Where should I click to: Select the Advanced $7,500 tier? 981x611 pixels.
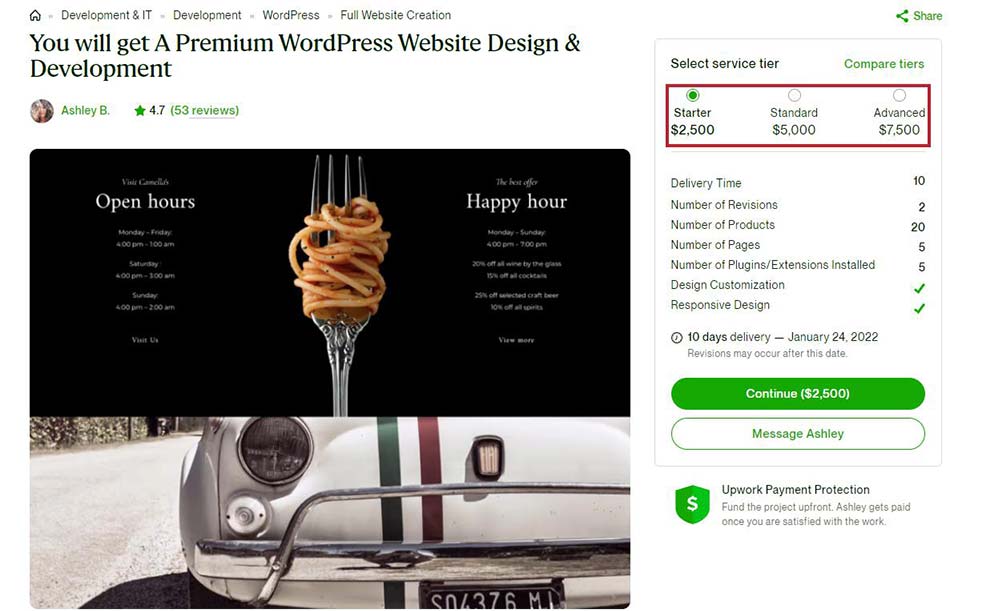pos(899,113)
